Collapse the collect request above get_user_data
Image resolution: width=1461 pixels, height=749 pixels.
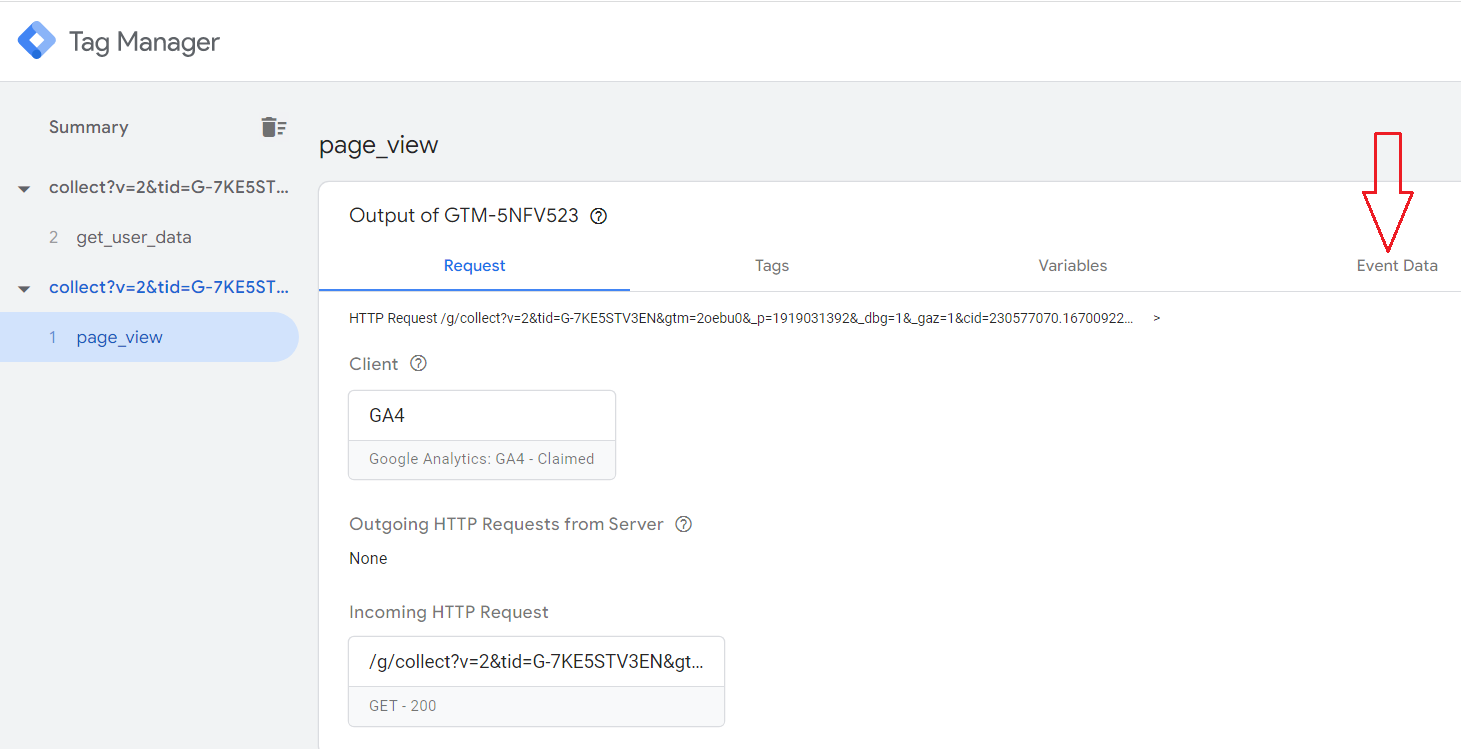(24, 188)
